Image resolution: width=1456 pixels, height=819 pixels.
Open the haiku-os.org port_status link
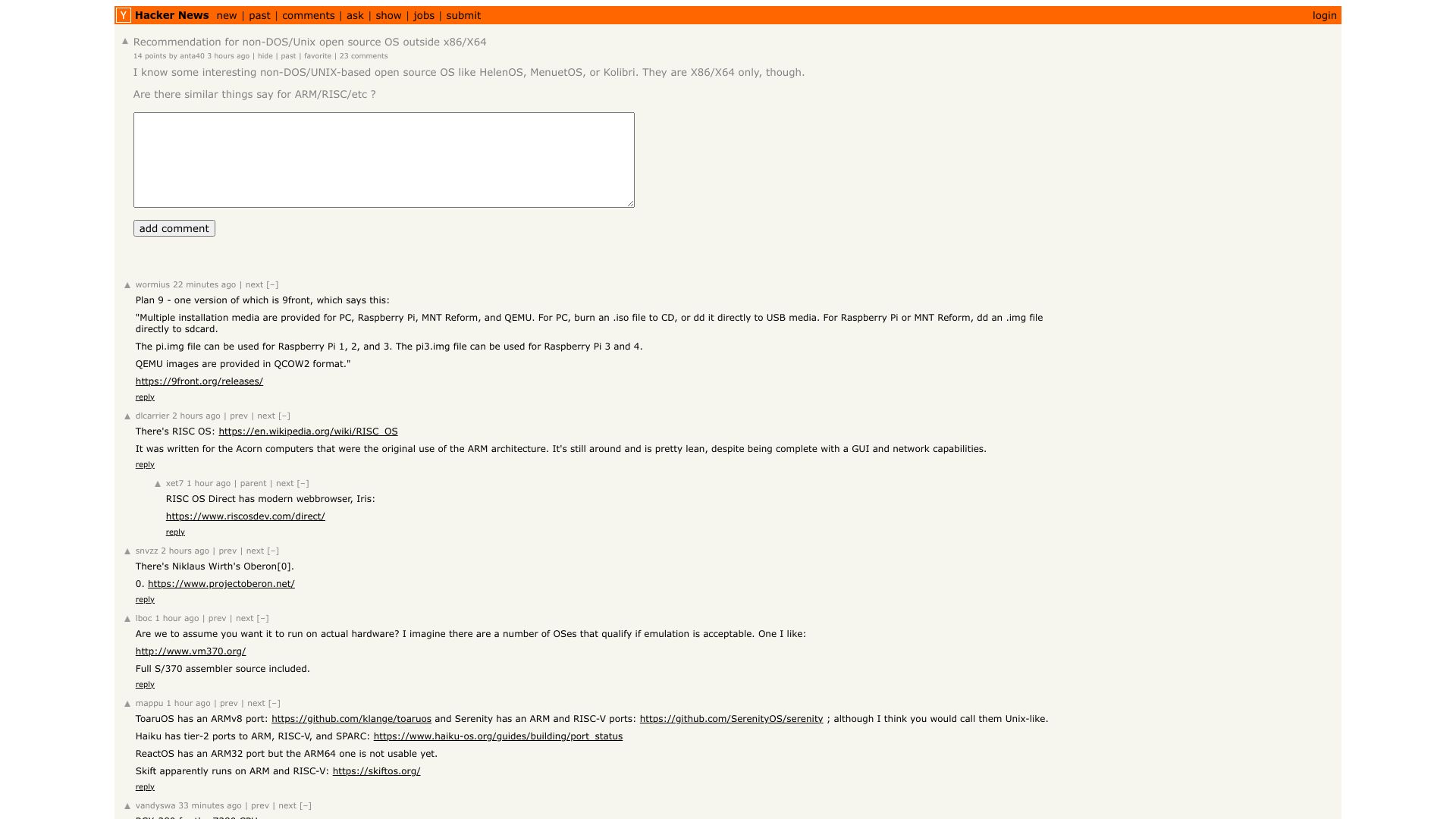(x=498, y=736)
